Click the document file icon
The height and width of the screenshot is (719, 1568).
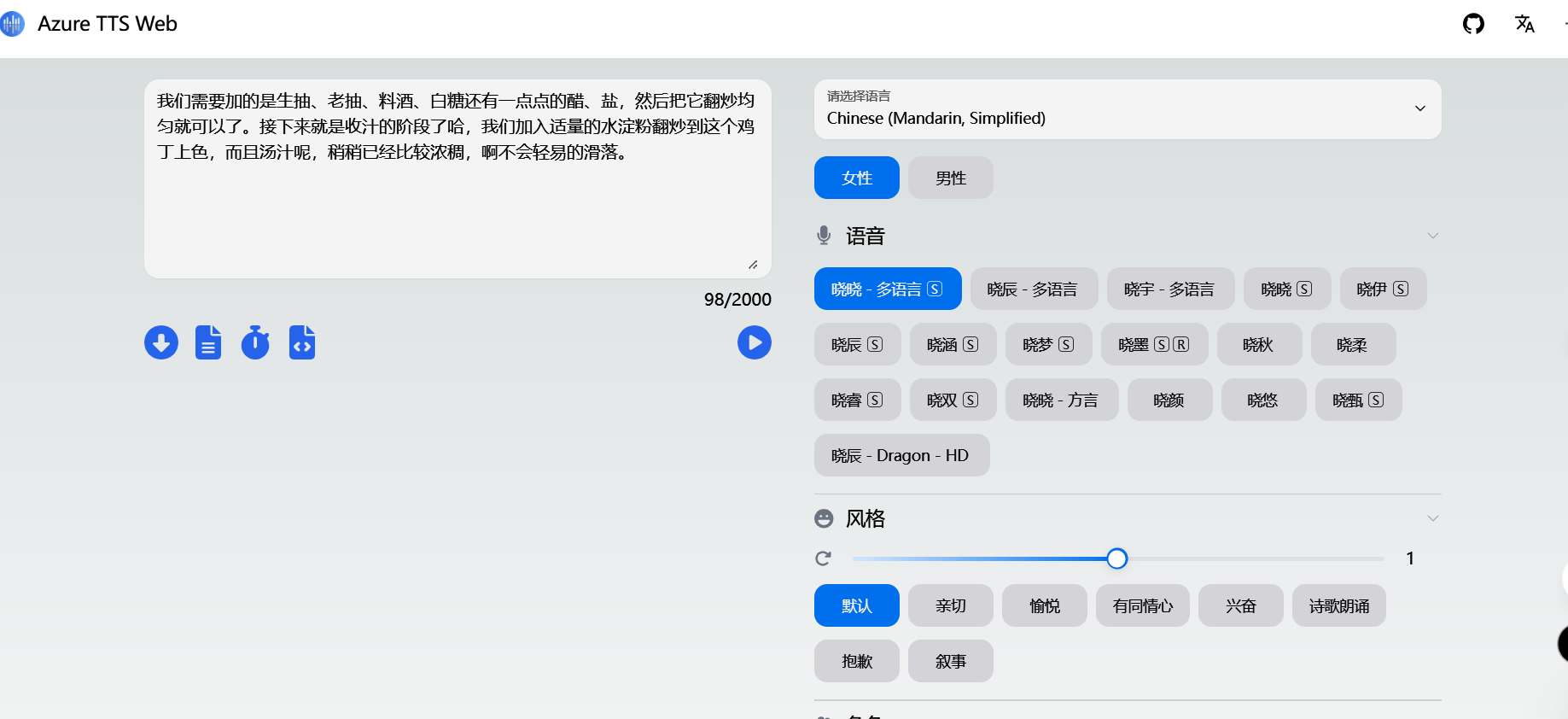coord(208,342)
